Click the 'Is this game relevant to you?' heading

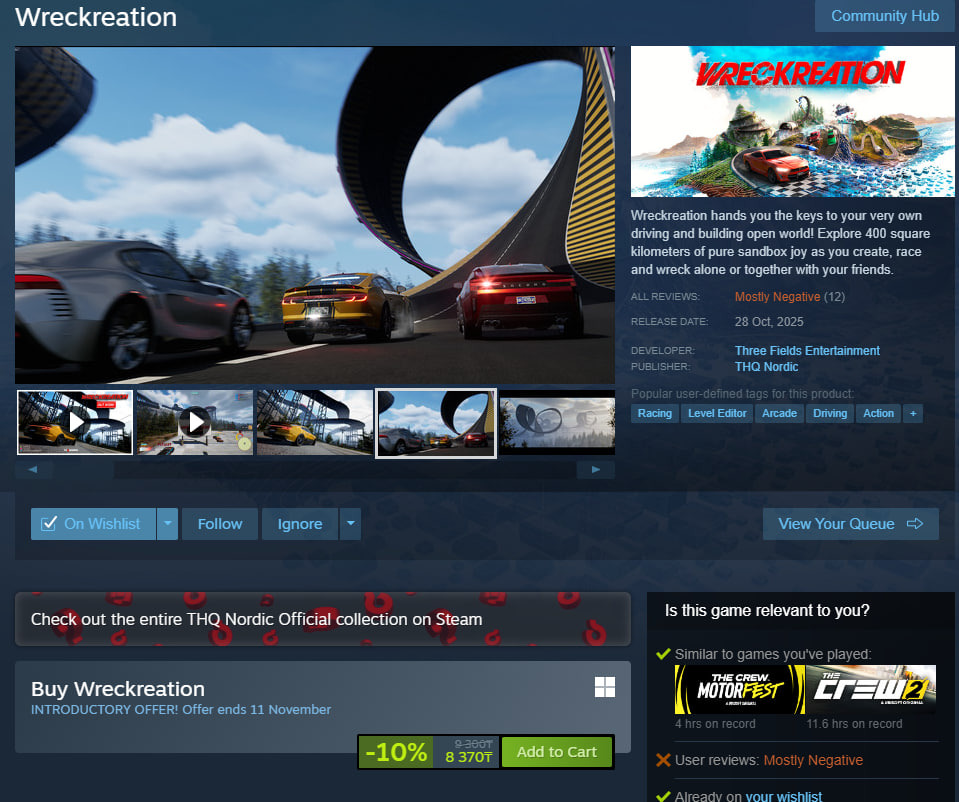[x=767, y=611]
